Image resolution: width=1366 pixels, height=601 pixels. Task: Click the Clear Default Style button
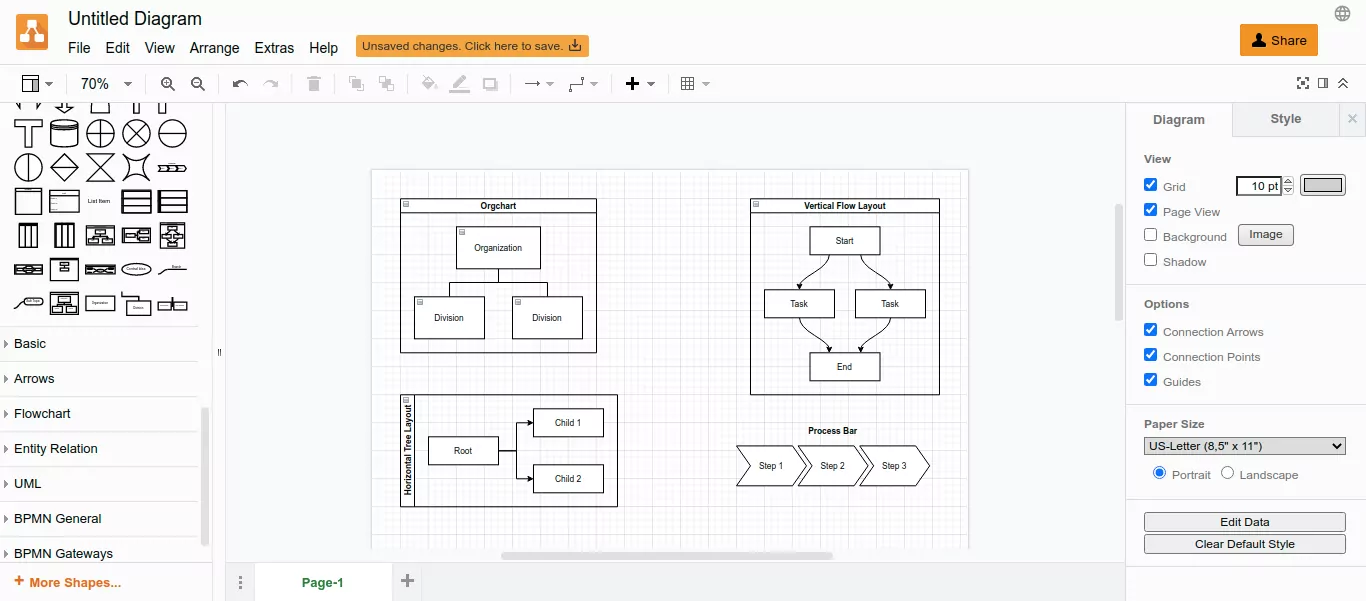click(x=1245, y=544)
